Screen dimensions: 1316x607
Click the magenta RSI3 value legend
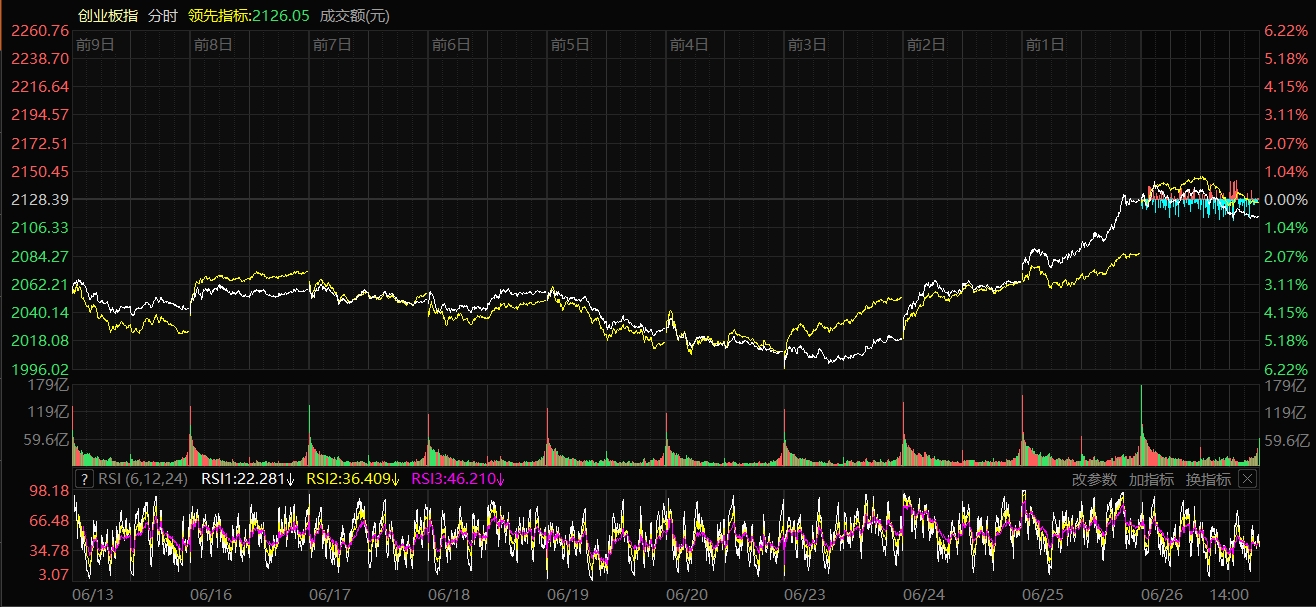pos(458,479)
